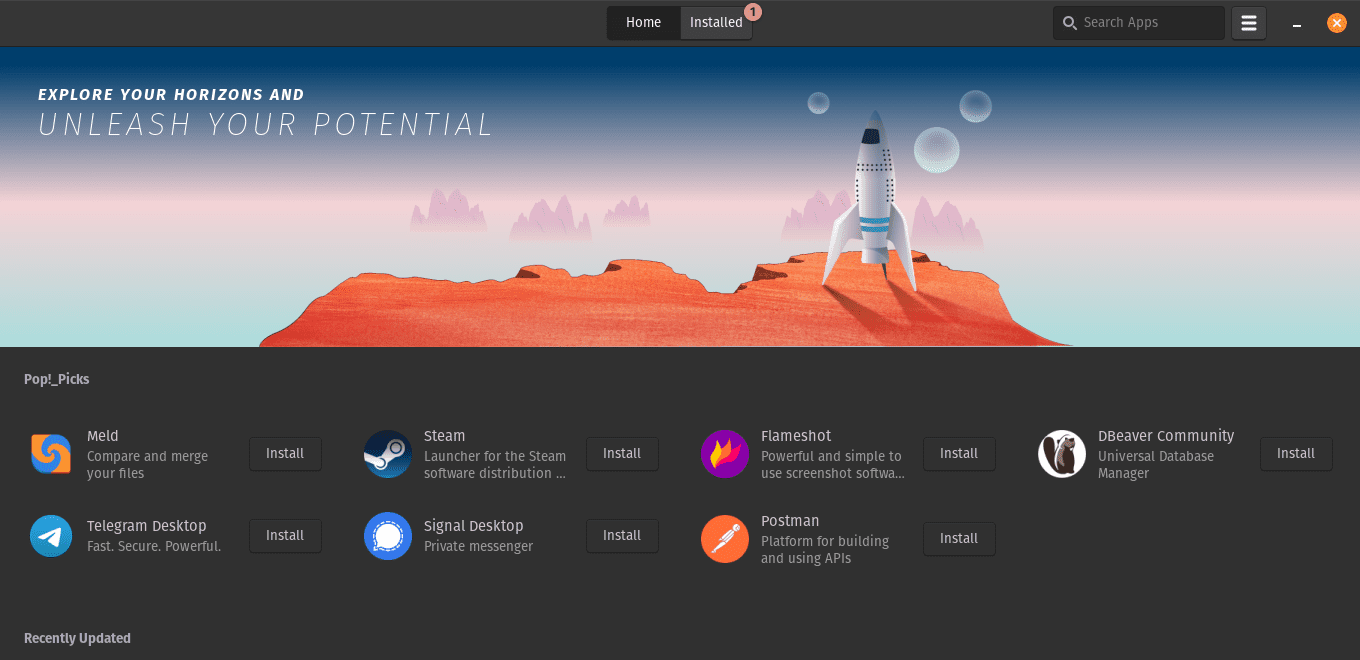
Task: Click the magnifier icon in the search bar
Action: [1069, 22]
